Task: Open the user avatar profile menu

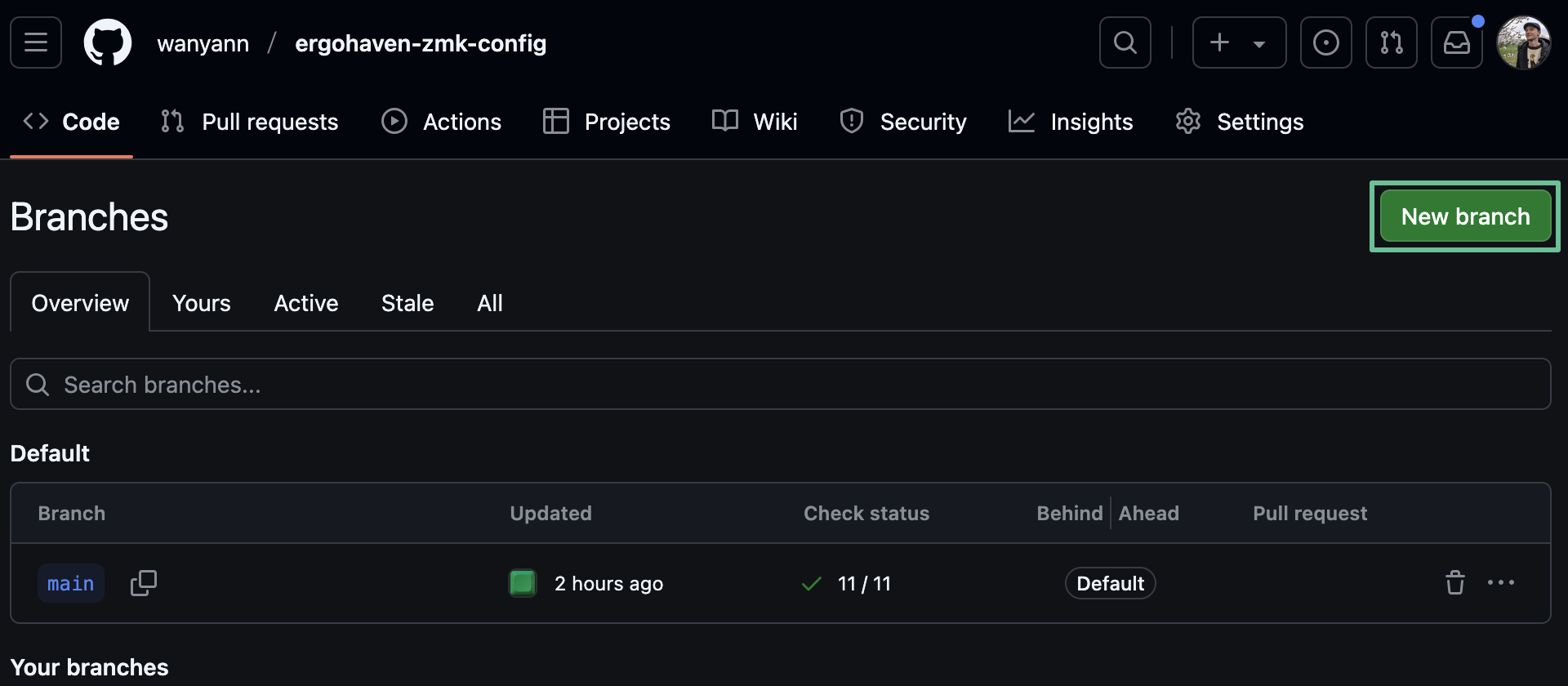Action: (1523, 42)
